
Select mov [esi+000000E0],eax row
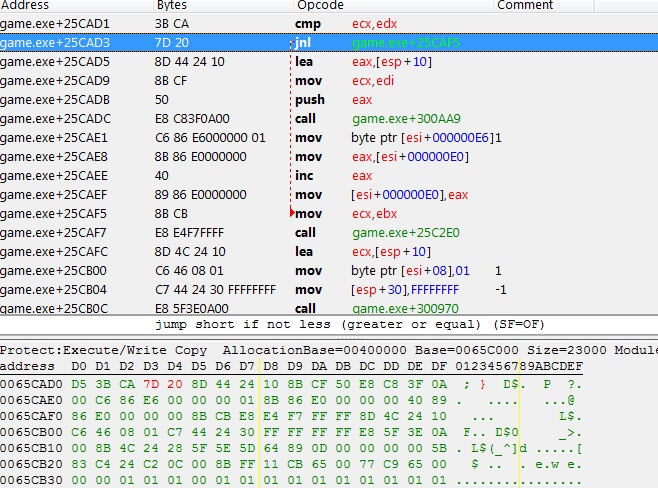[329, 195]
